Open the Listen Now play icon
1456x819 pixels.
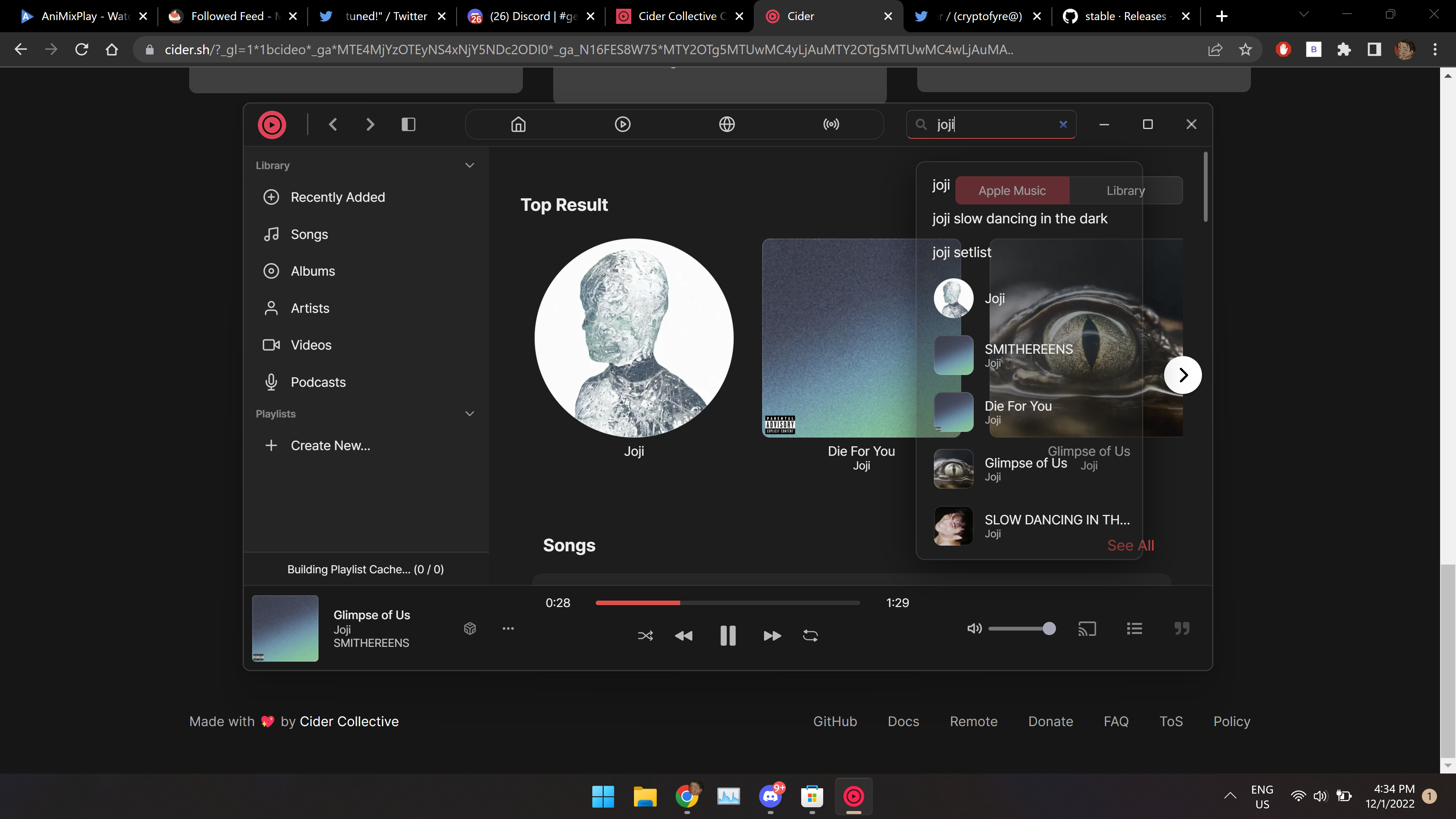click(622, 124)
